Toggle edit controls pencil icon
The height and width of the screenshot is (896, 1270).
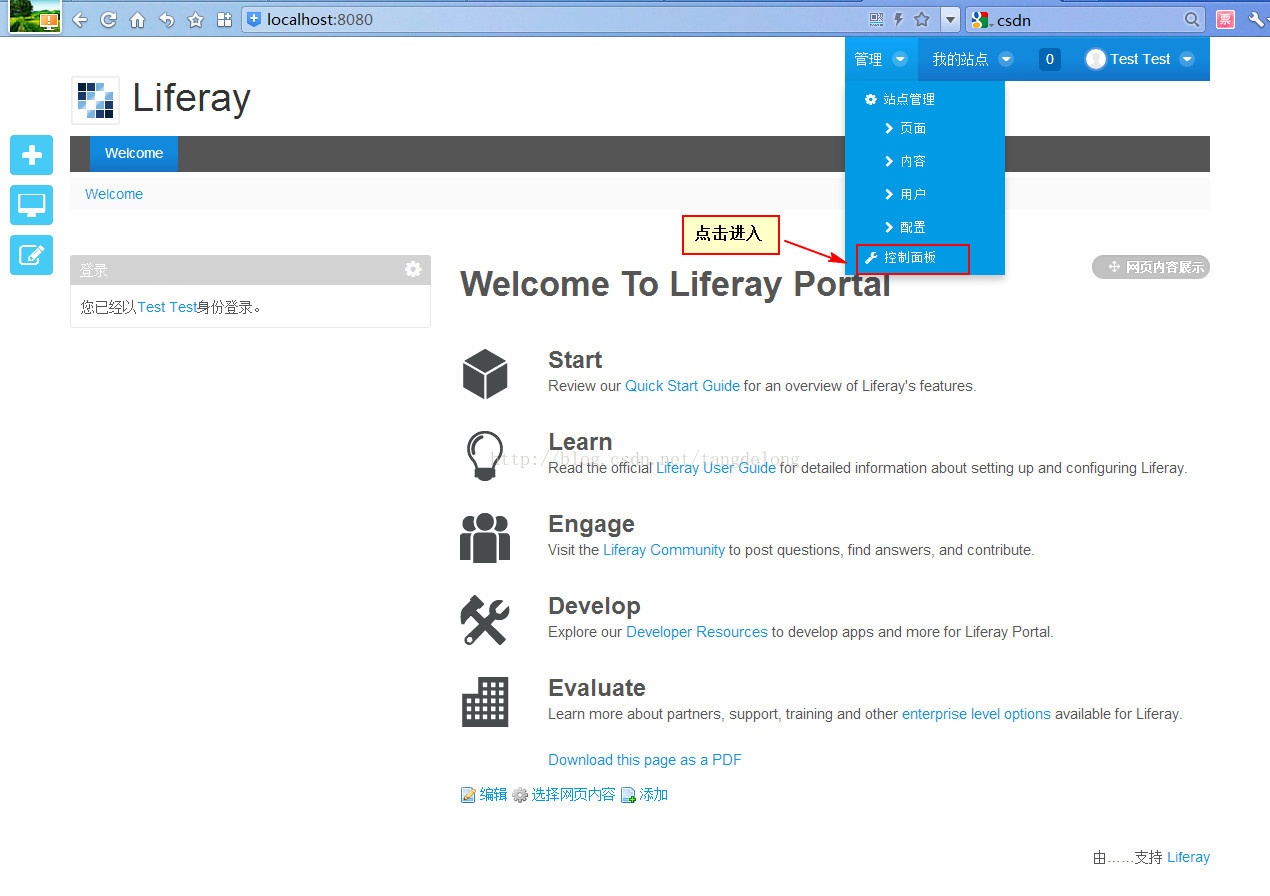click(x=31, y=254)
